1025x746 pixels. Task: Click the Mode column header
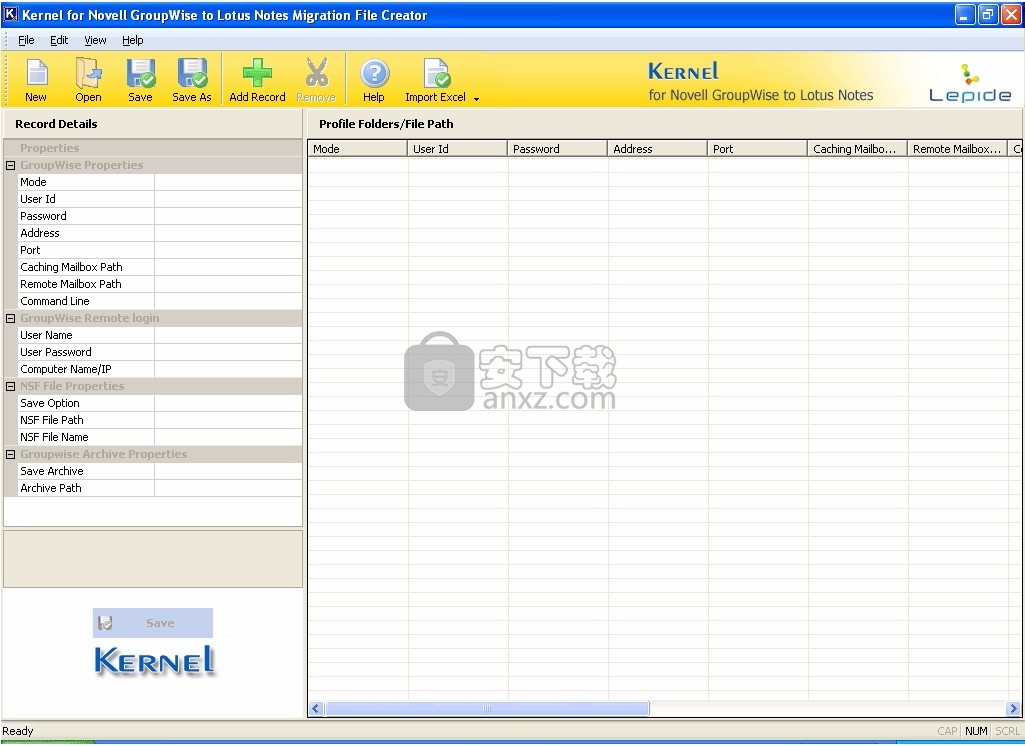tap(358, 149)
